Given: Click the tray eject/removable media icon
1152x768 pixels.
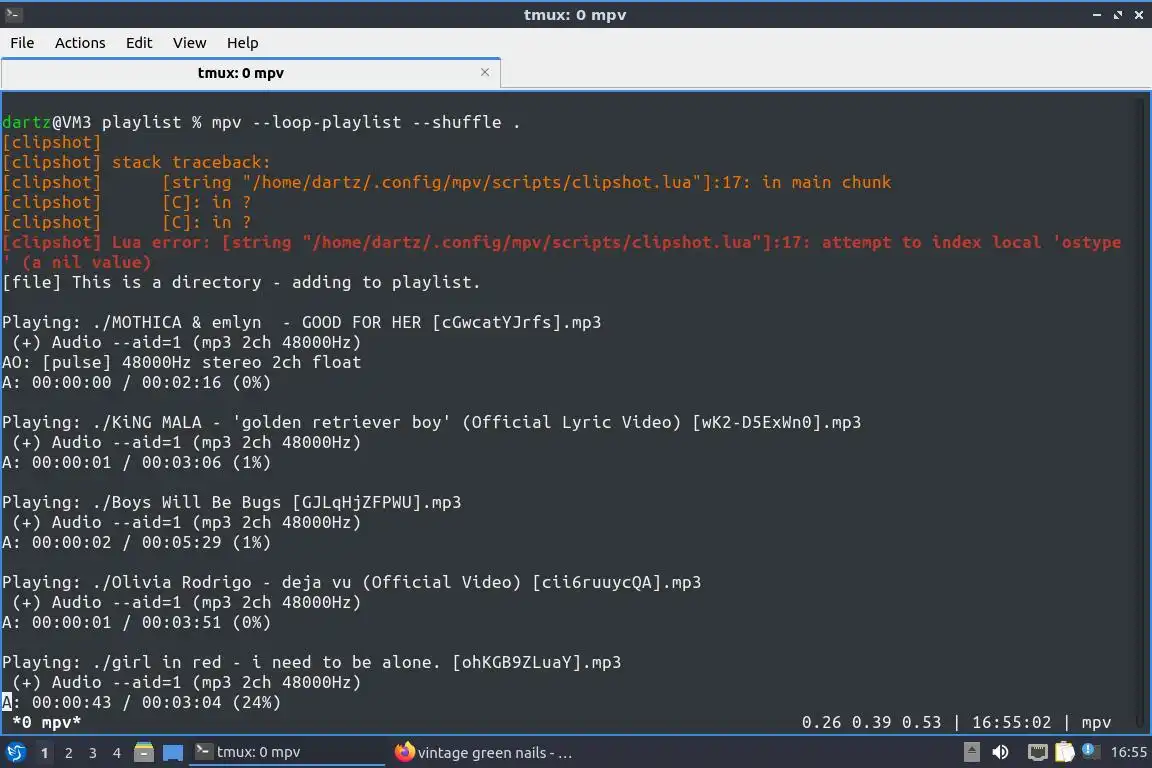Looking at the screenshot, I should click(x=971, y=752).
